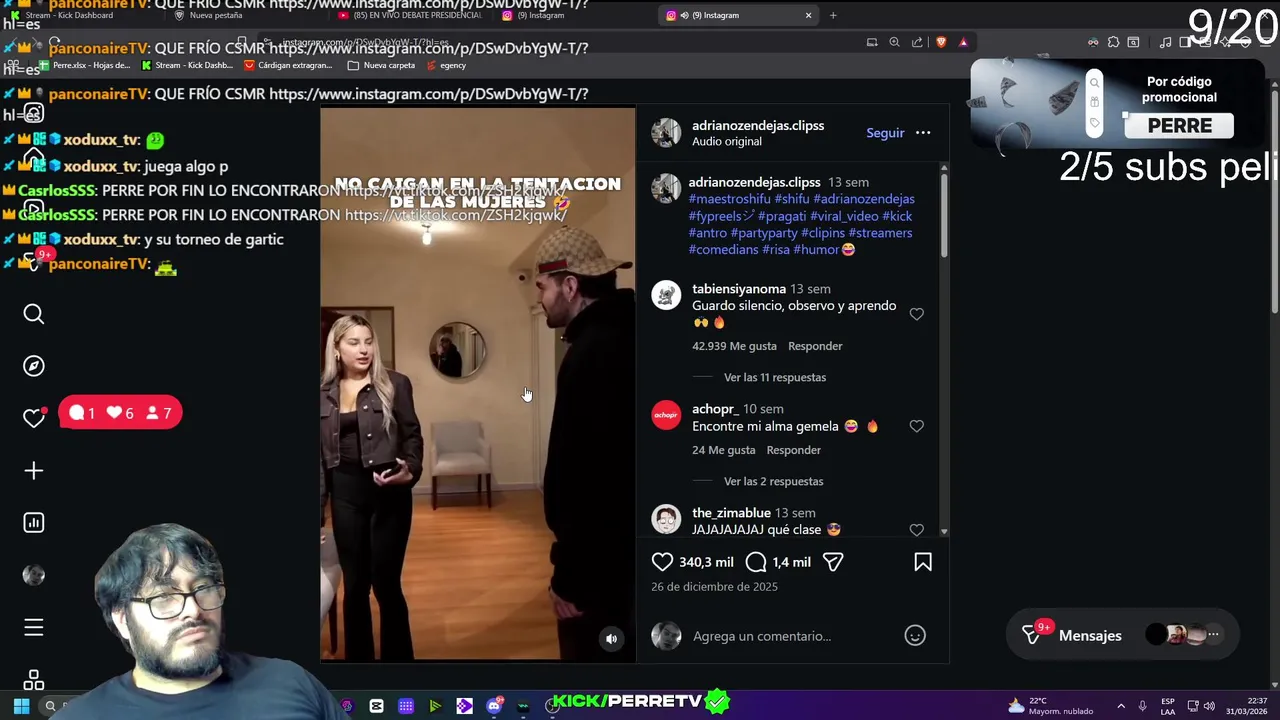Click the create new post plus icon
The image size is (1280, 720).
click(x=34, y=470)
